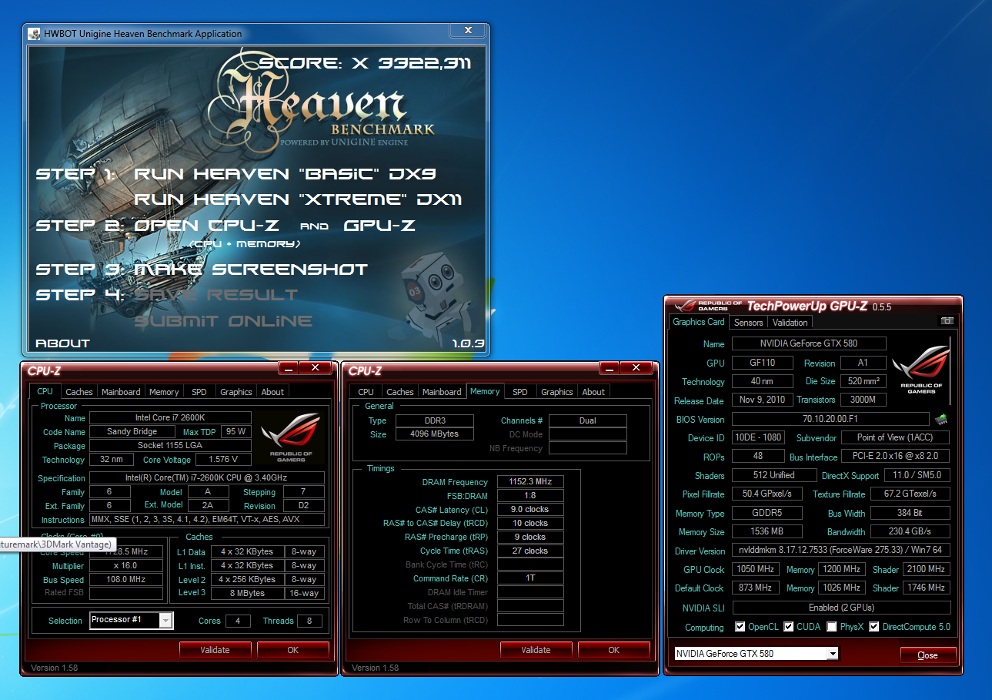This screenshot has height=700, width=992.
Task: Click Save Result in Heaven step 4
Action: point(216,295)
